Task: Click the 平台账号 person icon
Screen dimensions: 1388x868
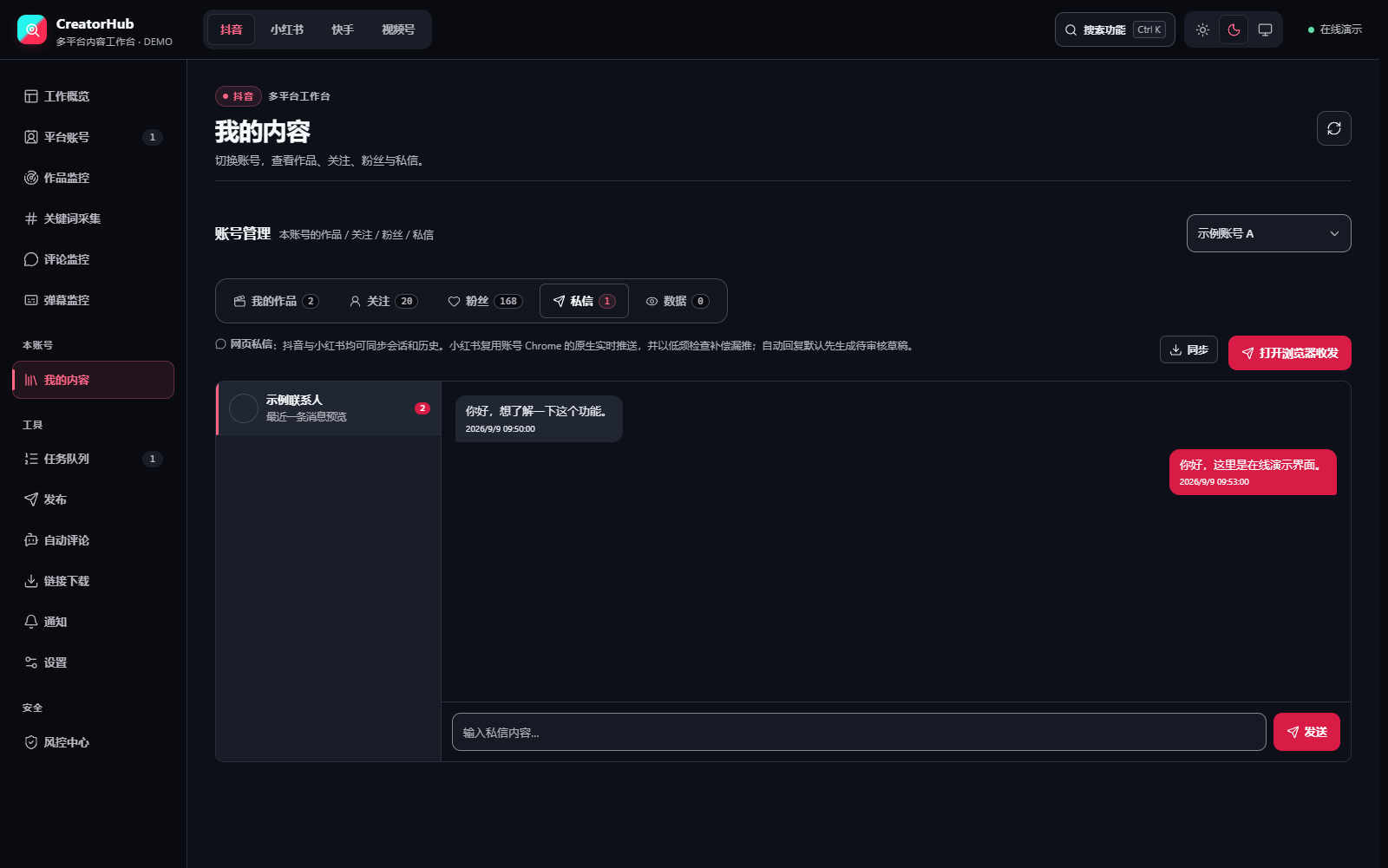Action: (x=31, y=137)
